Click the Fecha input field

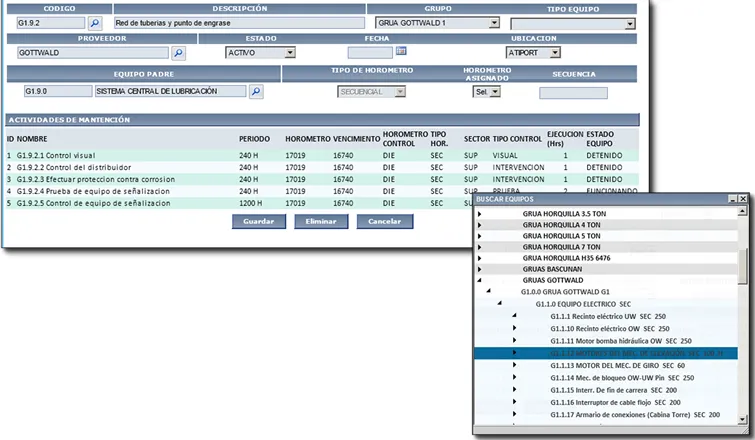370,52
